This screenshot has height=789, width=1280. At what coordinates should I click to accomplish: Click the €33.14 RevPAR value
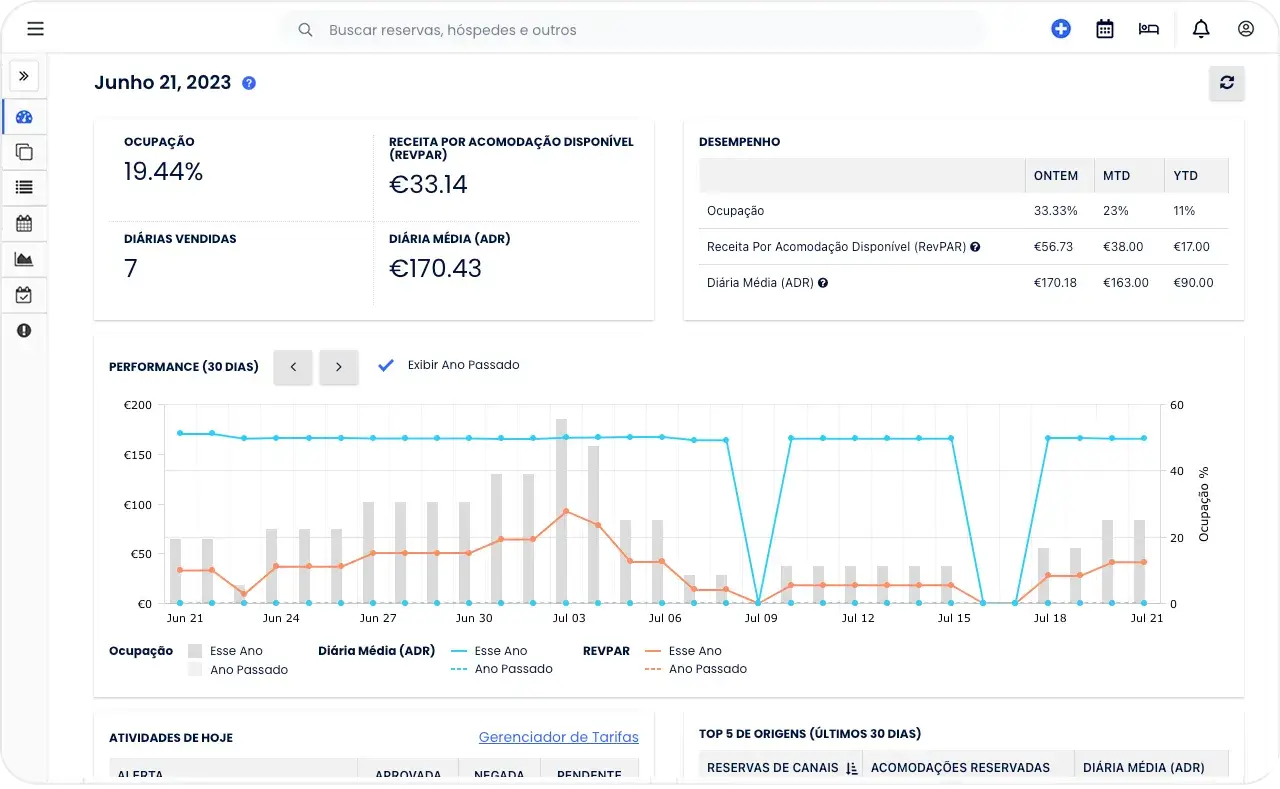[428, 185]
